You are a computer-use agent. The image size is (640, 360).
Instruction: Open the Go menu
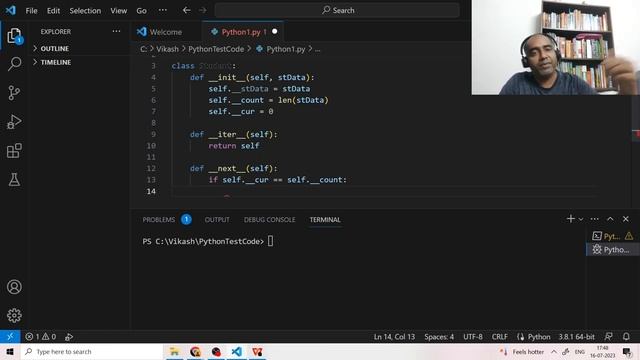click(141, 11)
